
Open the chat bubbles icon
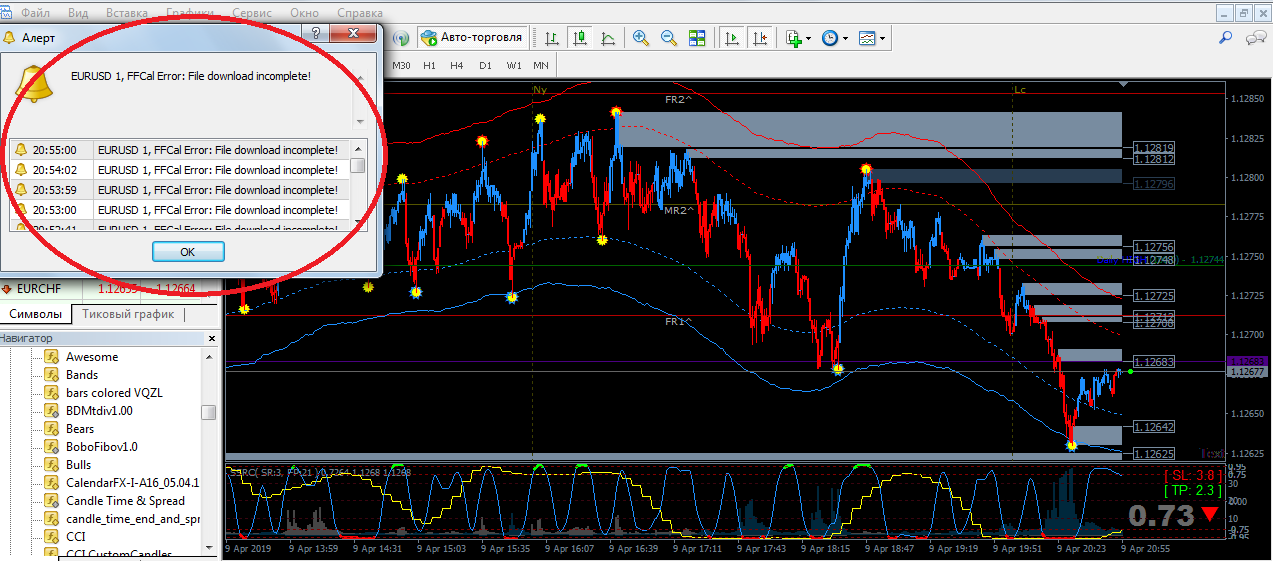click(x=1255, y=38)
